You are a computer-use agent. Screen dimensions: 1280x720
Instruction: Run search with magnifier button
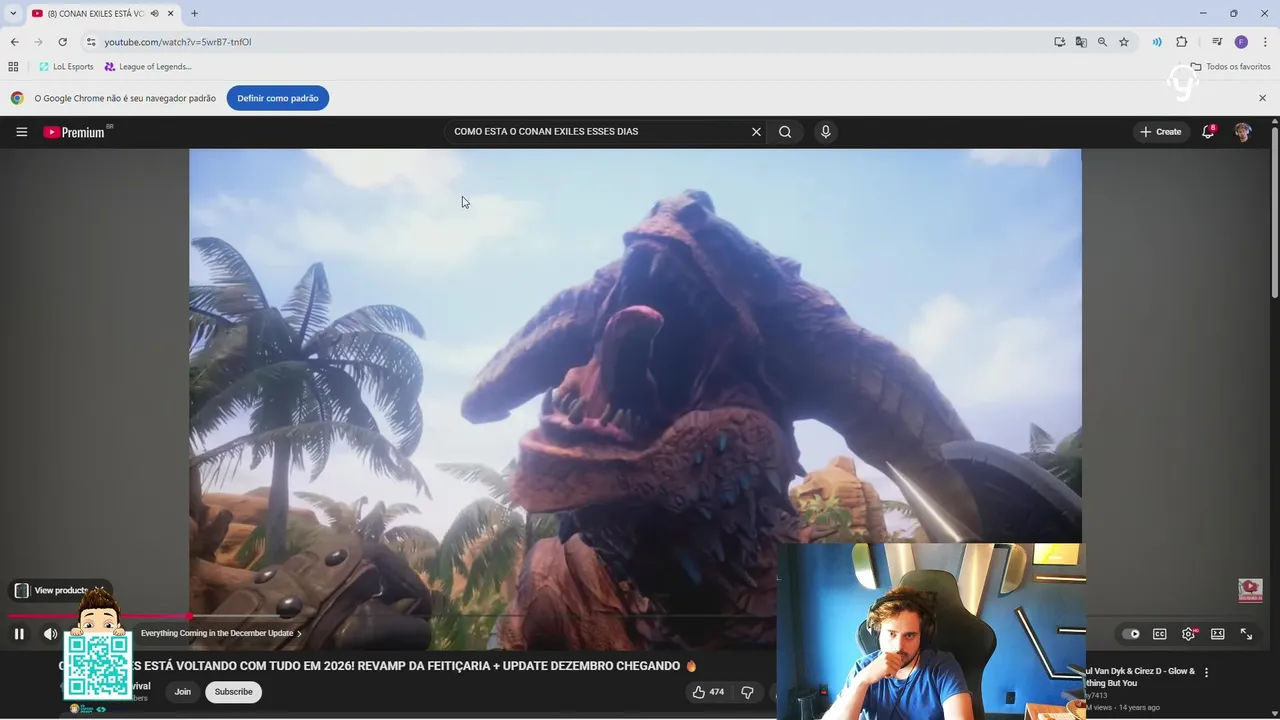click(785, 132)
